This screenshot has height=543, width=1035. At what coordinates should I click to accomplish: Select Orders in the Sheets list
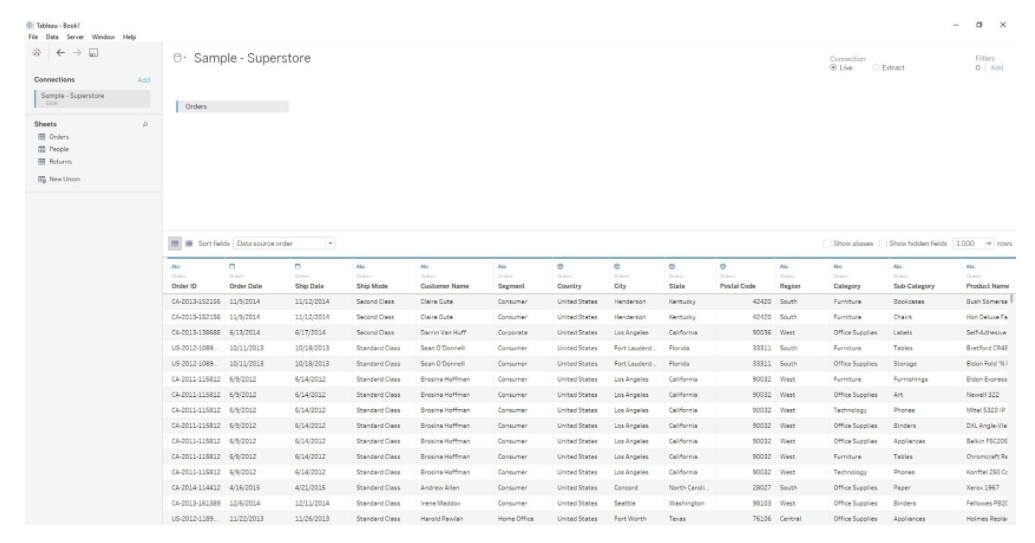point(59,137)
